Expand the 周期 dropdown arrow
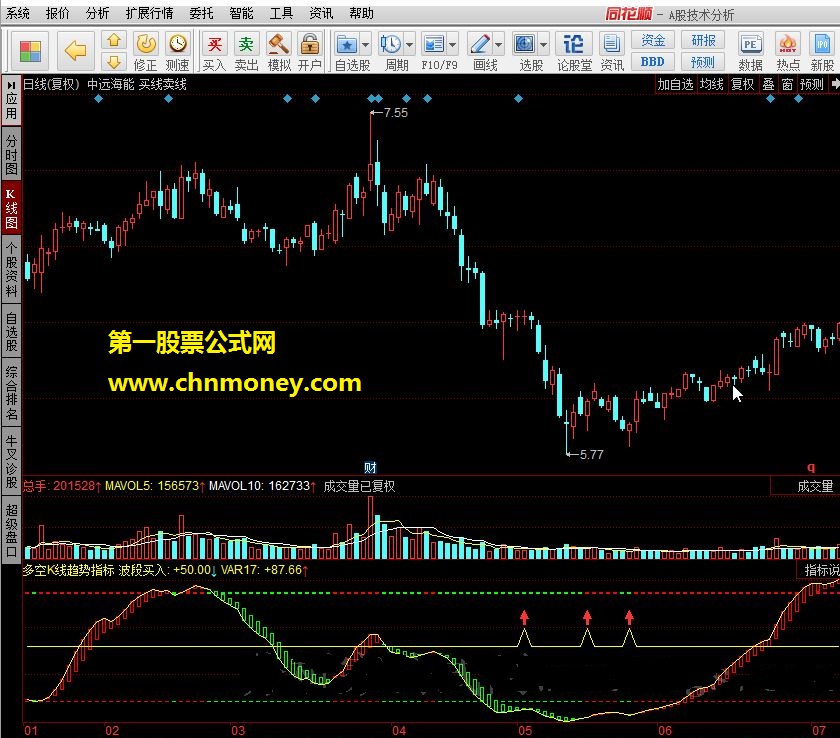 coord(410,45)
